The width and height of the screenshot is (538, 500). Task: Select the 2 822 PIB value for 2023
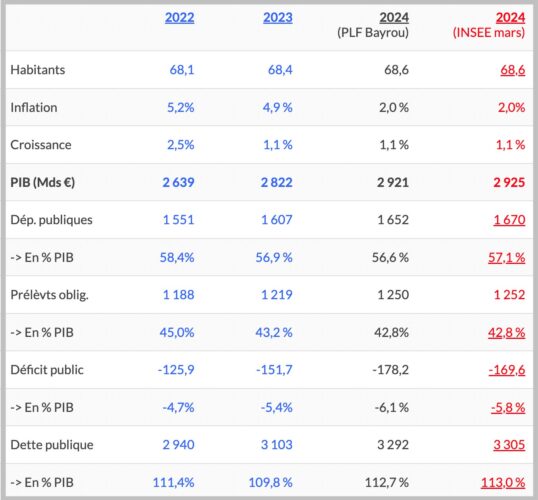tap(277, 182)
